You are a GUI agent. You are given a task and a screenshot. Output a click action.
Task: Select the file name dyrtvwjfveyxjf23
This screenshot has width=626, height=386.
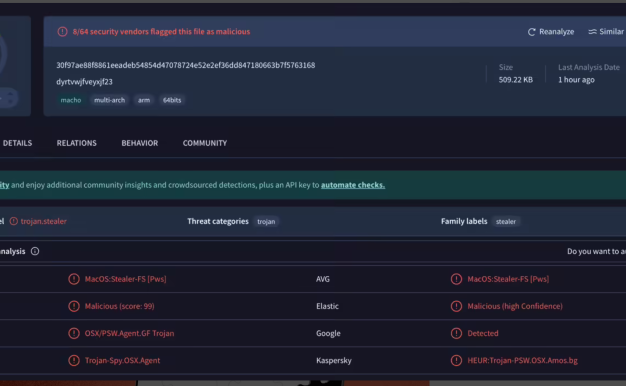coord(84,82)
